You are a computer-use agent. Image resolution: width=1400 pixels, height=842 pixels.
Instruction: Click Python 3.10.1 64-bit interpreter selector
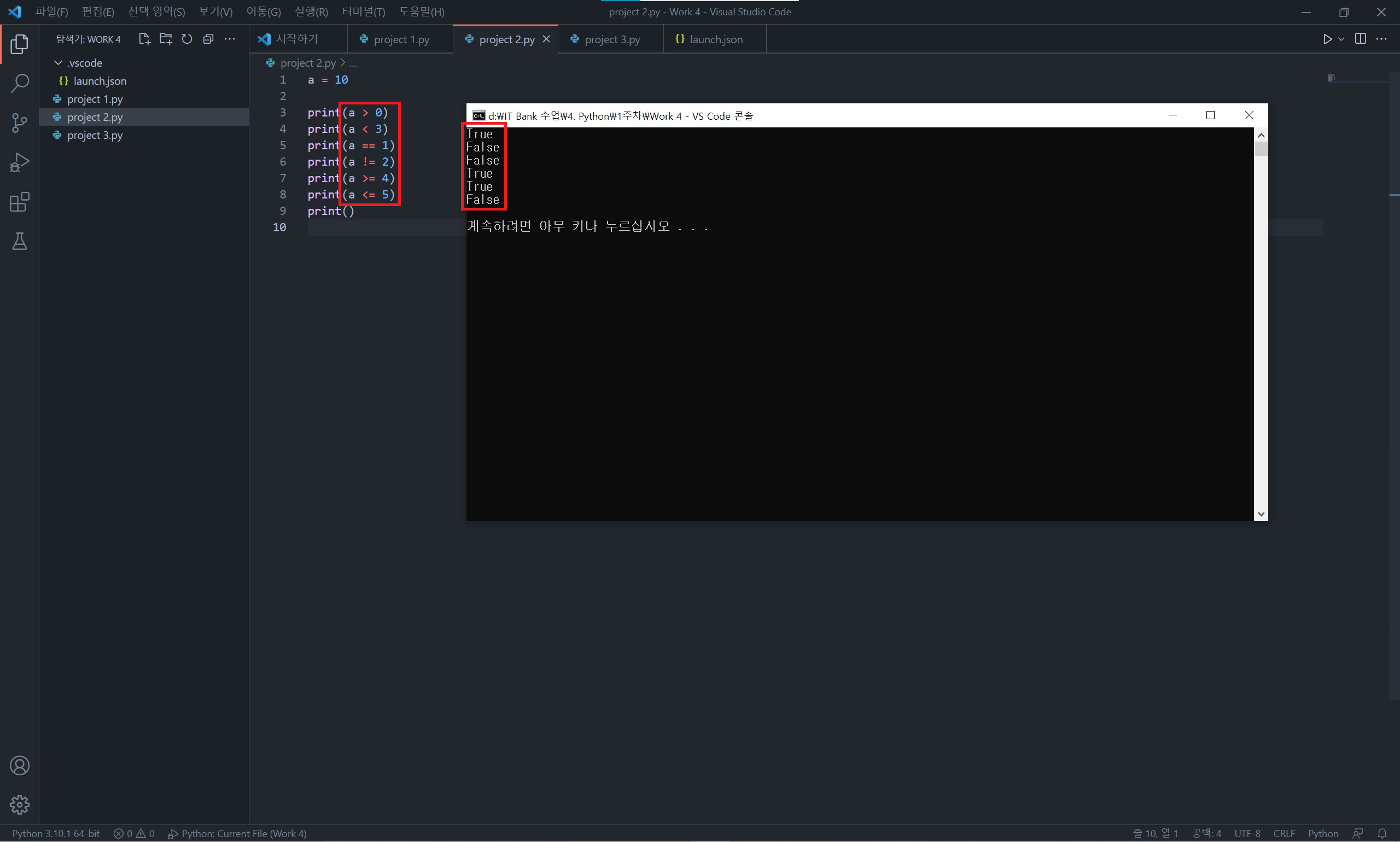coord(56,833)
